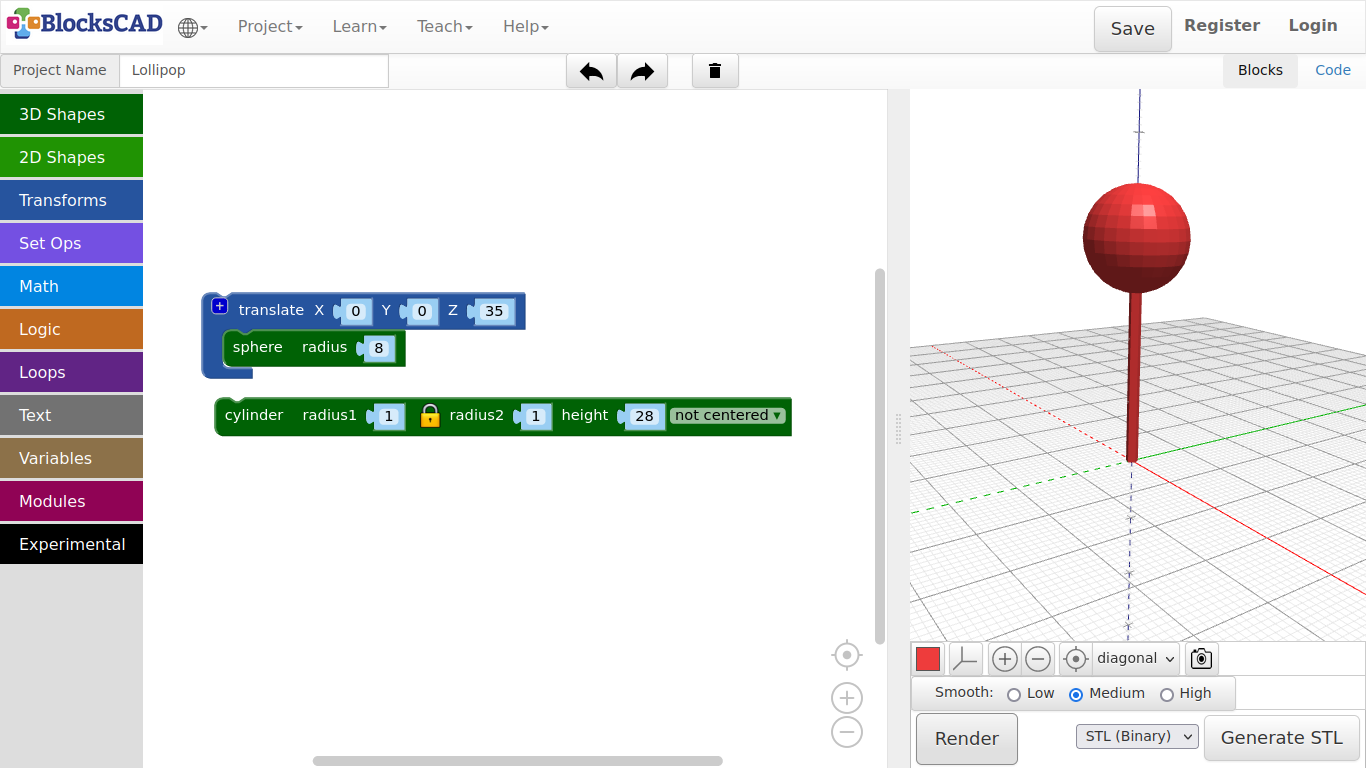Click the Generate STL button

pos(1281,738)
